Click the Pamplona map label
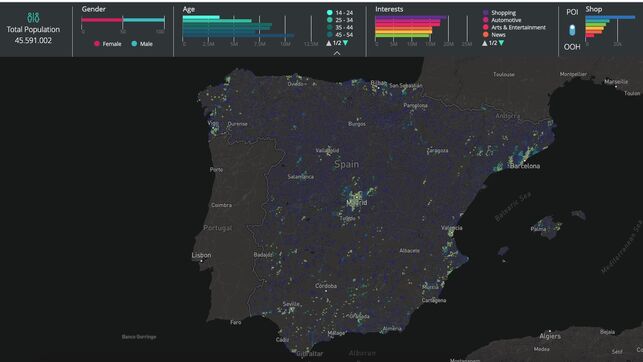This screenshot has width=643, height=362. tap(415, 106)
